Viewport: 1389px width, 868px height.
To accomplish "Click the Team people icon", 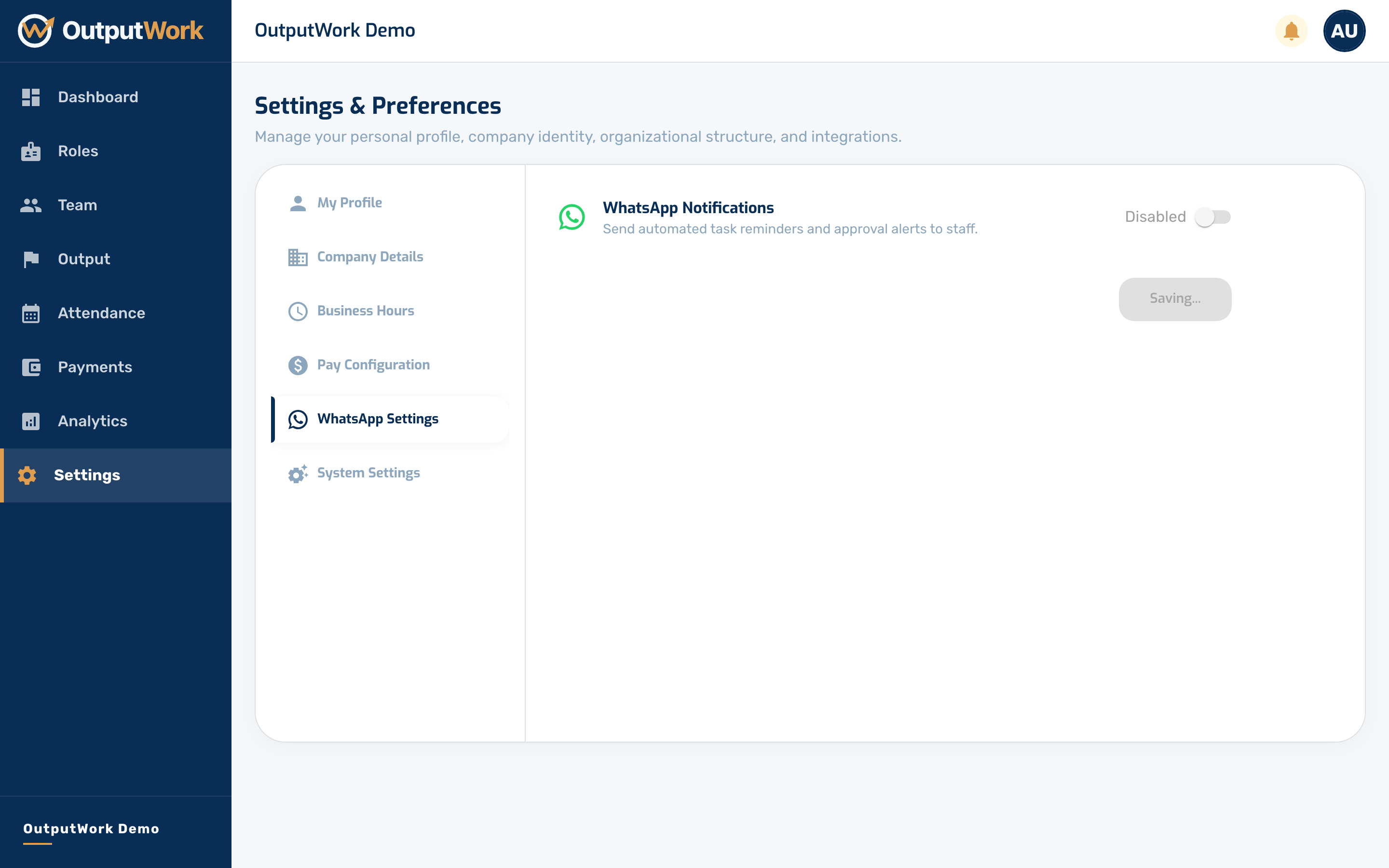I will click(31, 205).
